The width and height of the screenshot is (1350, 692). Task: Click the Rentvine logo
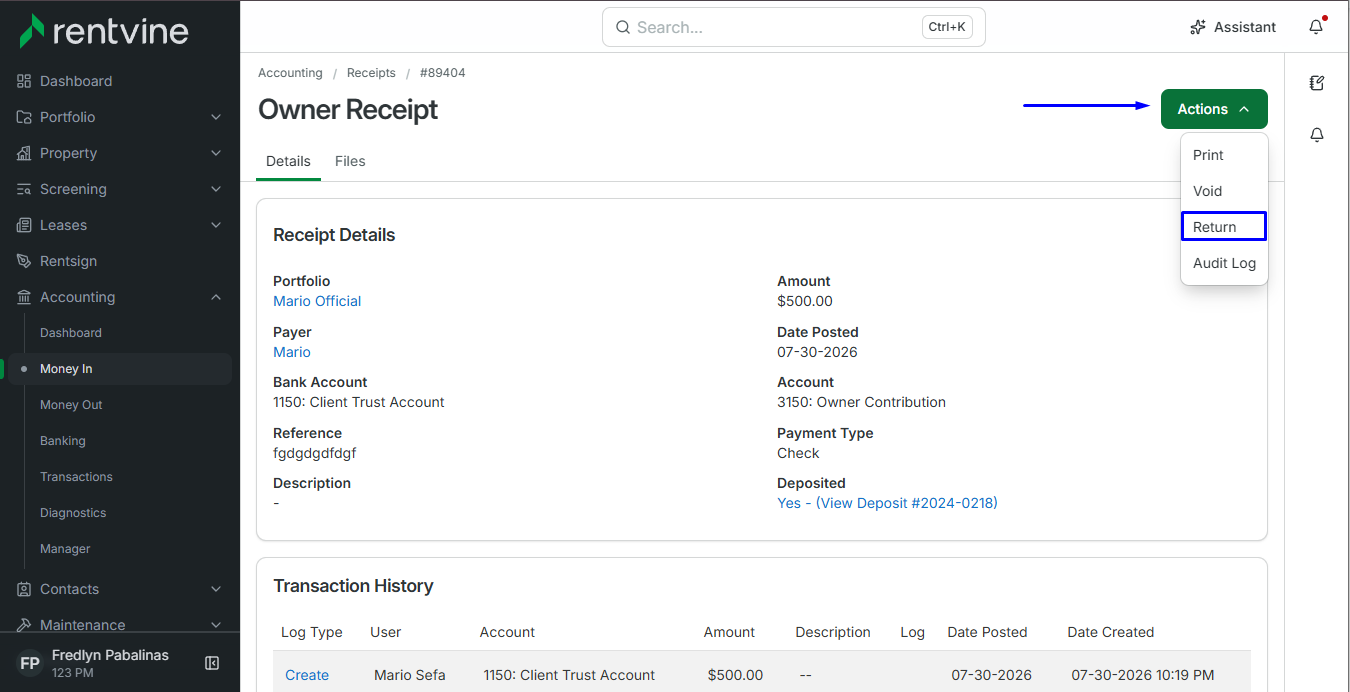[x=104, y=30]
